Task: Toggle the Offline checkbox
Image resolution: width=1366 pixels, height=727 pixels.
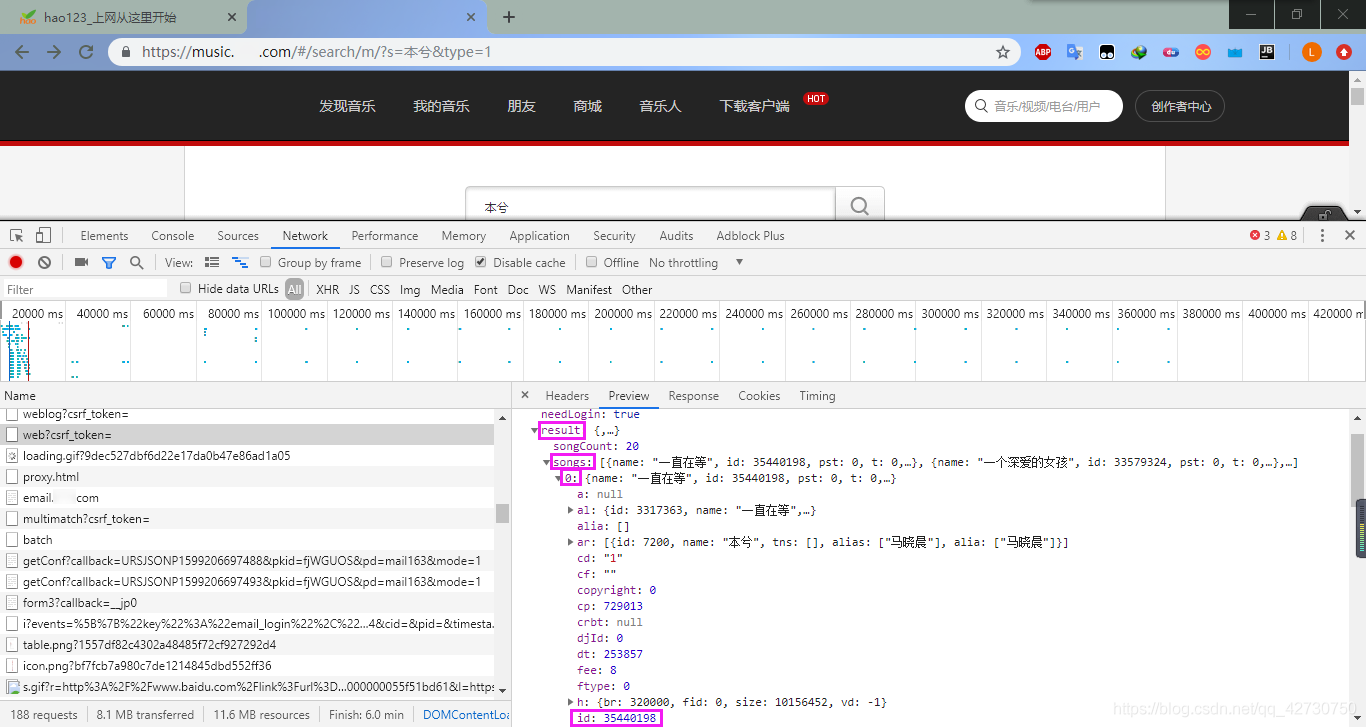Action: point(592,262)
